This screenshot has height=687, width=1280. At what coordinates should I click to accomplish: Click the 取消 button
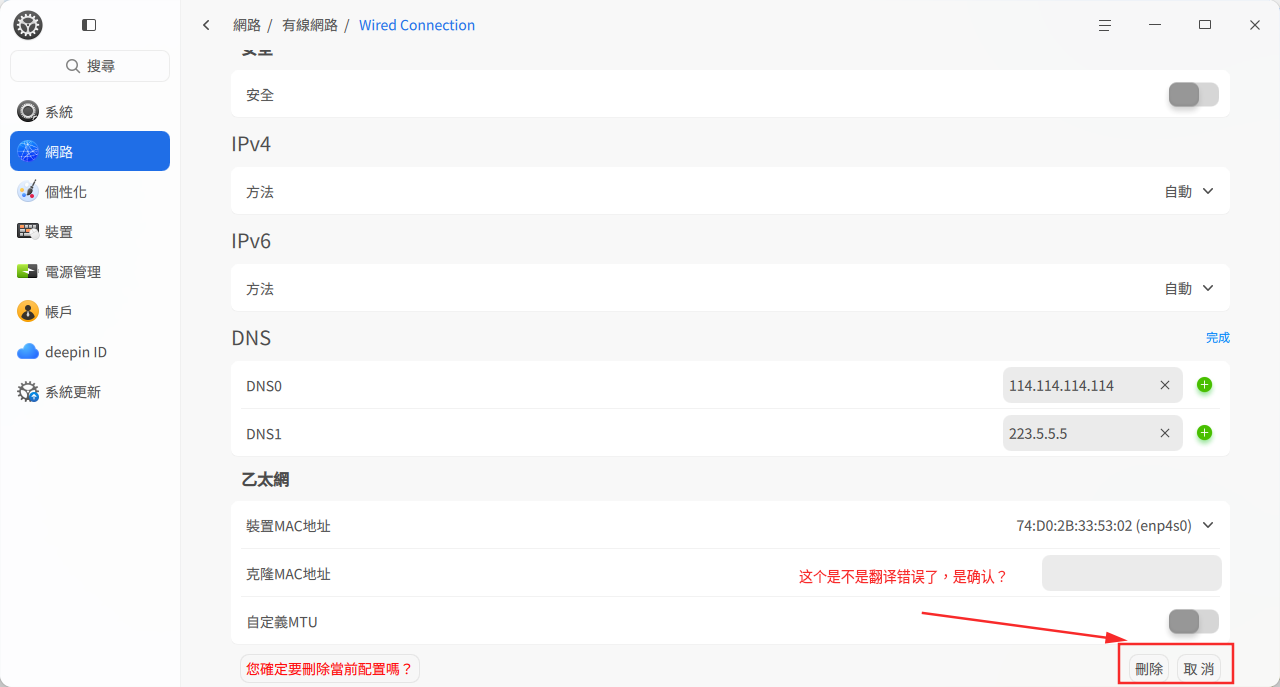click(x=1199, y=669)
